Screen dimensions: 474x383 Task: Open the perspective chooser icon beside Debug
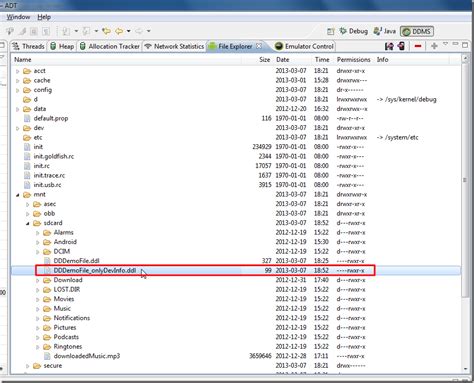pyautogui.click(x=330, y=31)
